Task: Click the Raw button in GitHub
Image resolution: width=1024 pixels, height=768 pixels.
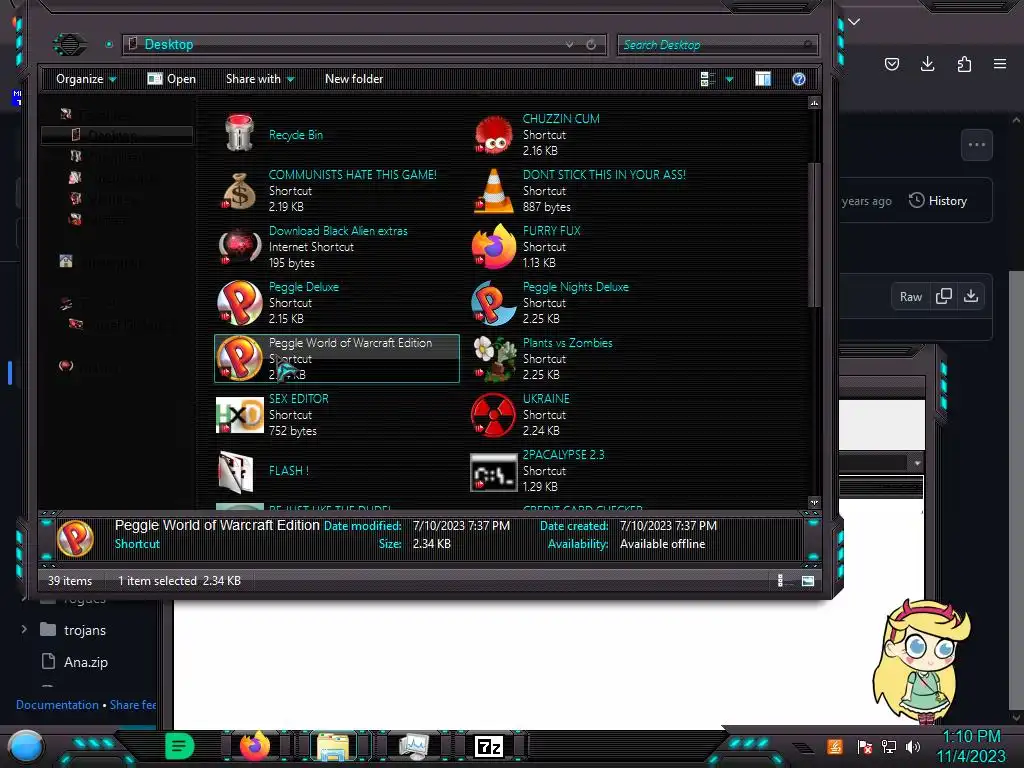Action: [x=910, y=296]
